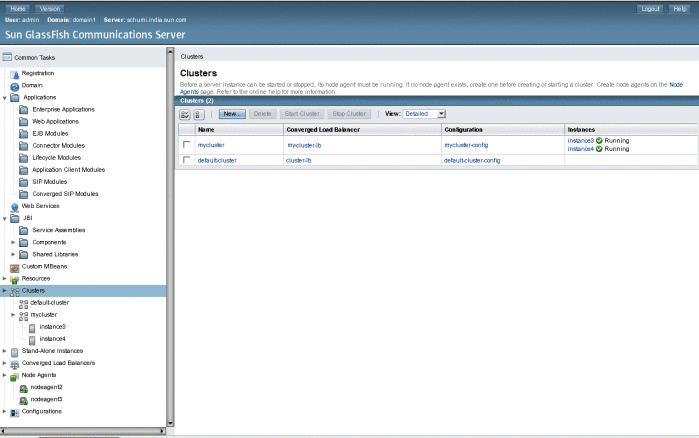
Task: Click the instance3 server icon
Action: coord(32,328)
